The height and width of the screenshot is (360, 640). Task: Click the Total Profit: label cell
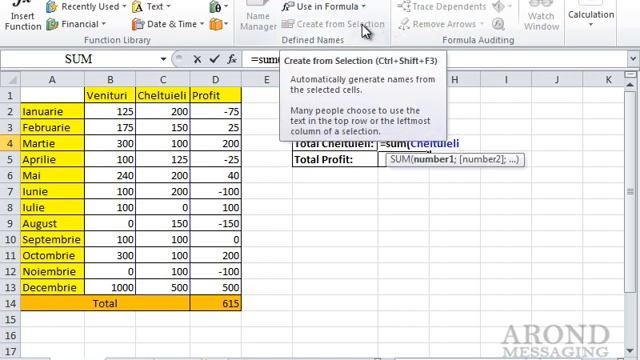335,160
